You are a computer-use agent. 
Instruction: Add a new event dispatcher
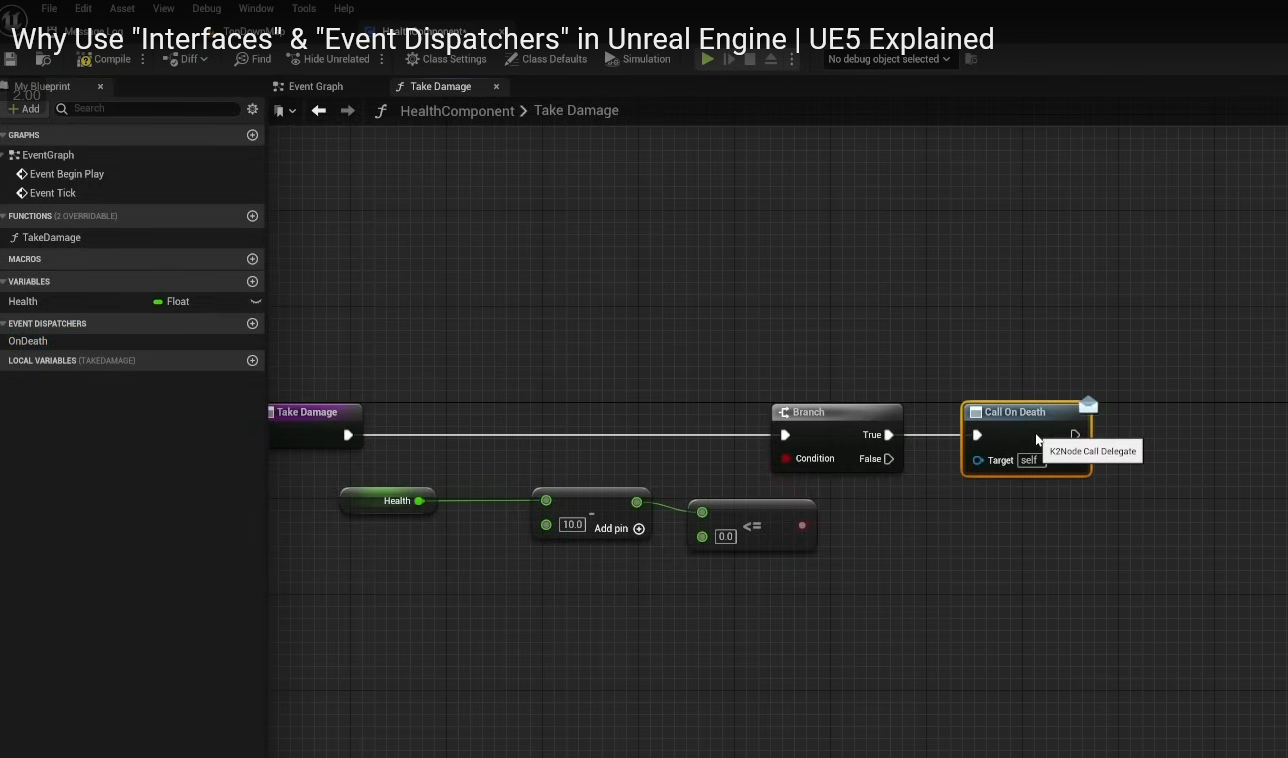(252, 324)
